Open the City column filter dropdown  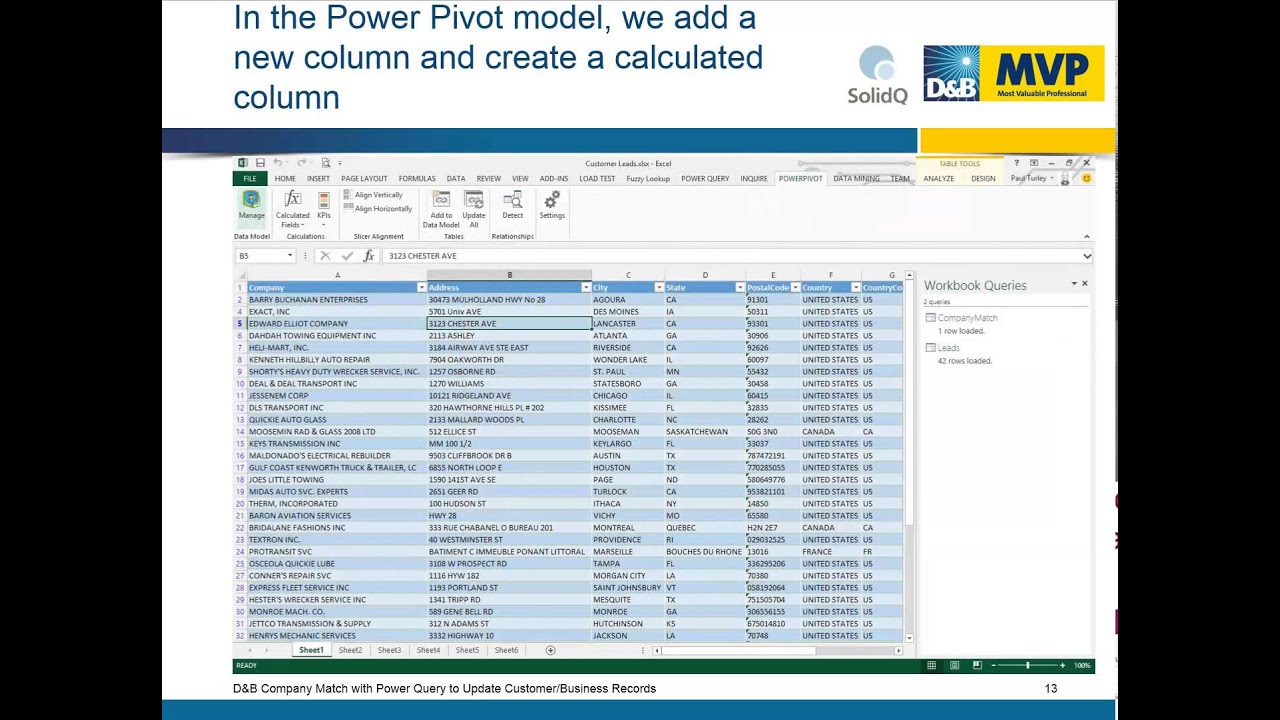click(659, 288)
